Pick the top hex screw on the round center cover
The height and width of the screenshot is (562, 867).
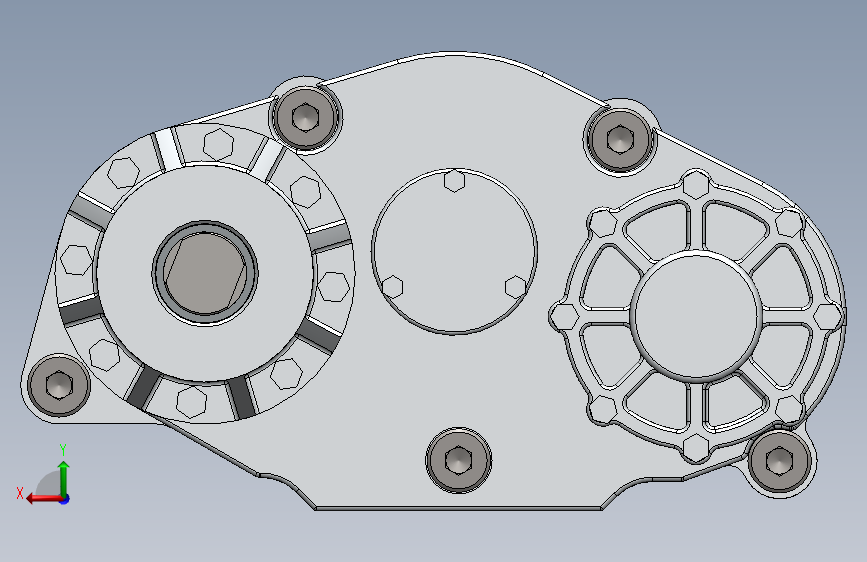click(x=455, y=181)
